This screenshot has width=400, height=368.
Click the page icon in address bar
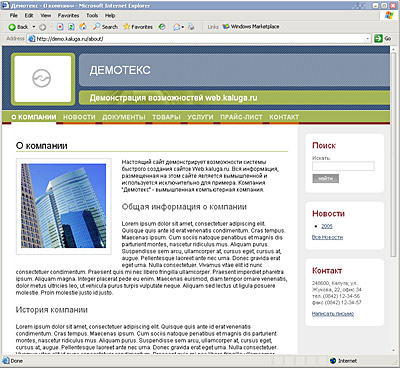pyautogui.click(x=32, y=39)
